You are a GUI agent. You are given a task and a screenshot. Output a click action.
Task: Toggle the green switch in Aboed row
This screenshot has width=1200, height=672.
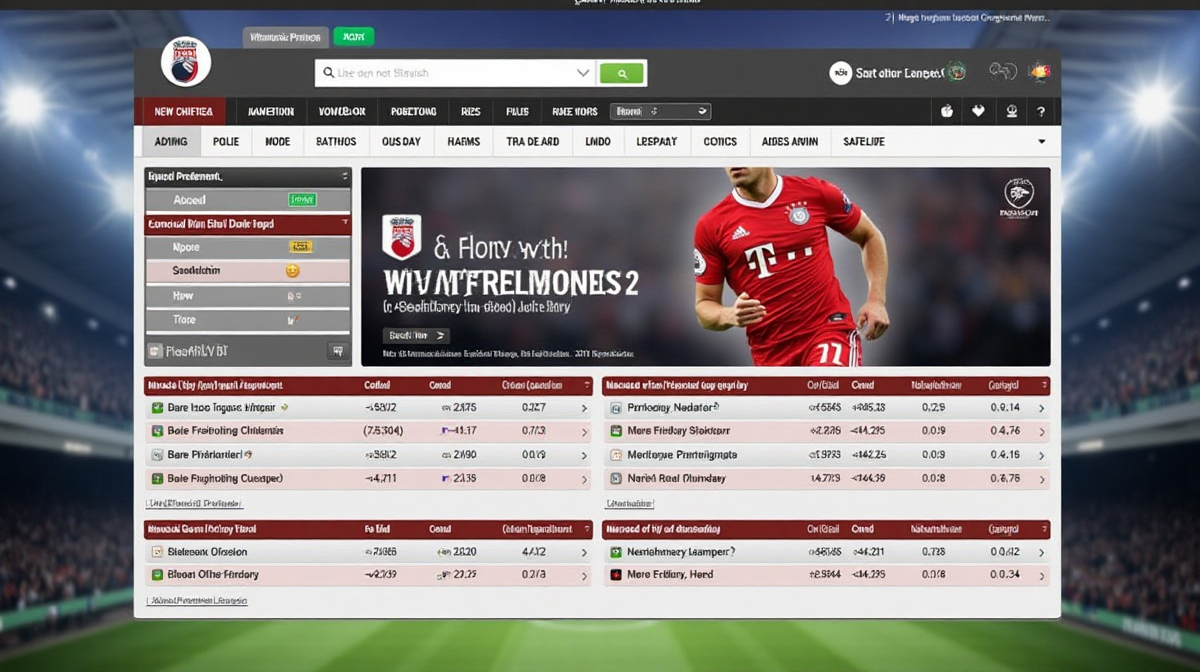point(301,200)
